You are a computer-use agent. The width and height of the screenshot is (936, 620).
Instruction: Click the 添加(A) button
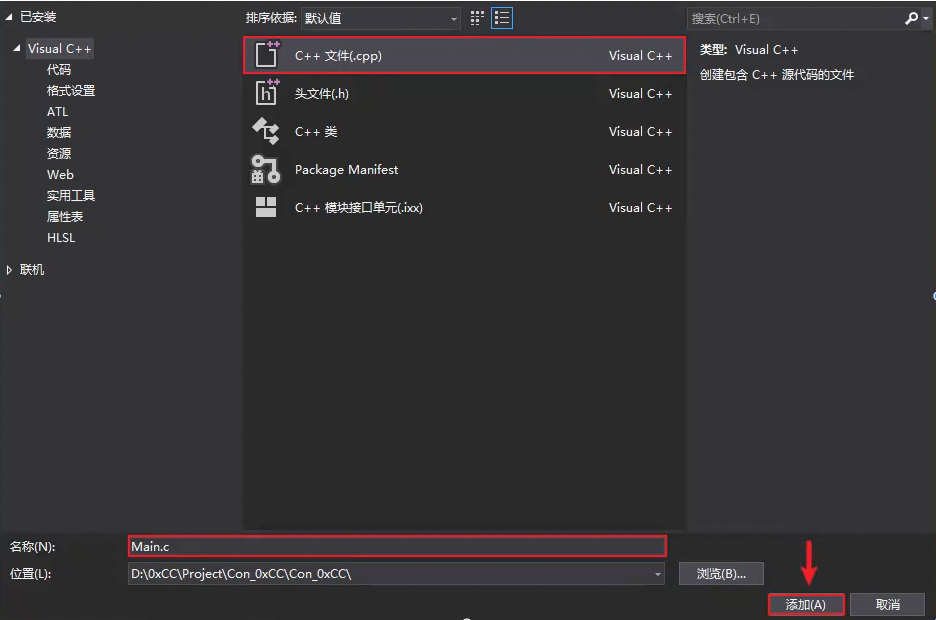[x=806, y=604]
